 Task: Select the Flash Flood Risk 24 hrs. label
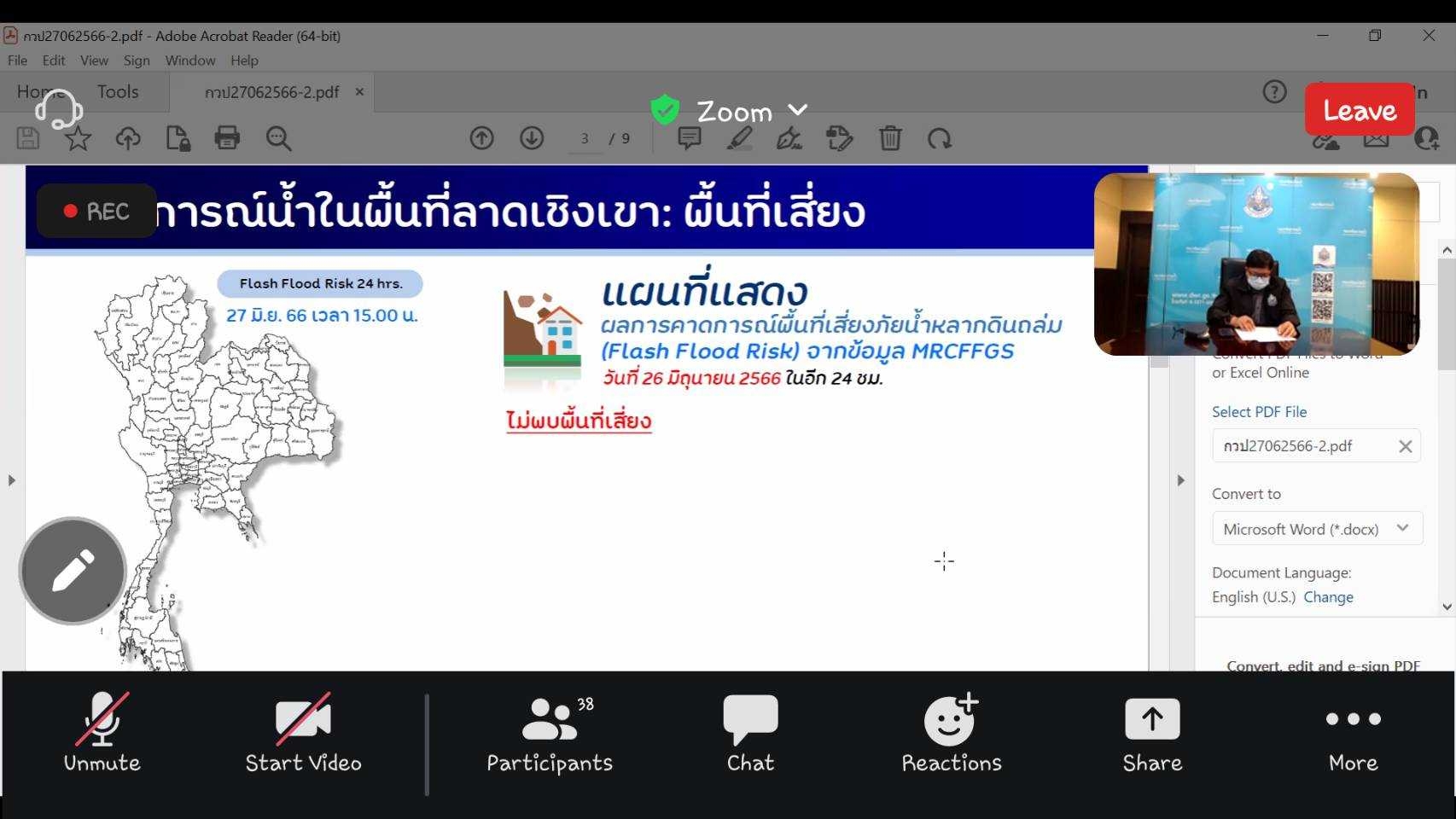click(320, 283)
